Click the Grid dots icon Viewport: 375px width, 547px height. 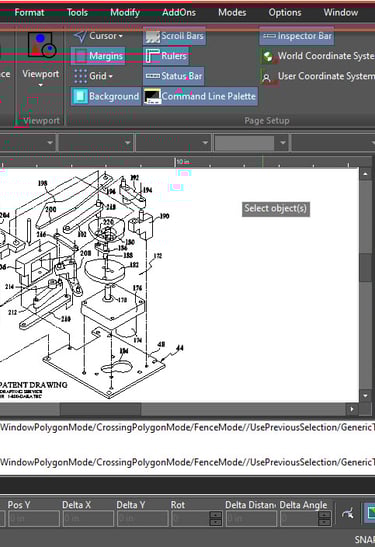(x=81, y=76)
